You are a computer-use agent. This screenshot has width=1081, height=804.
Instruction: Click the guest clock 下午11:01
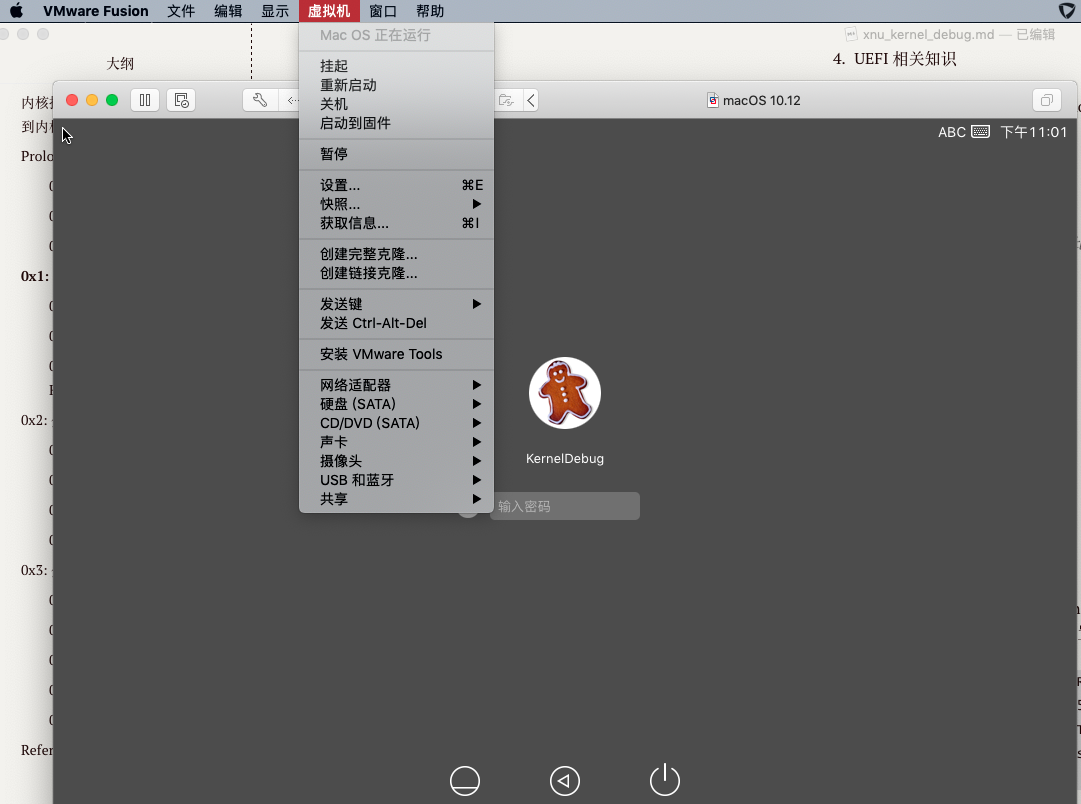tap(1033, 132)
